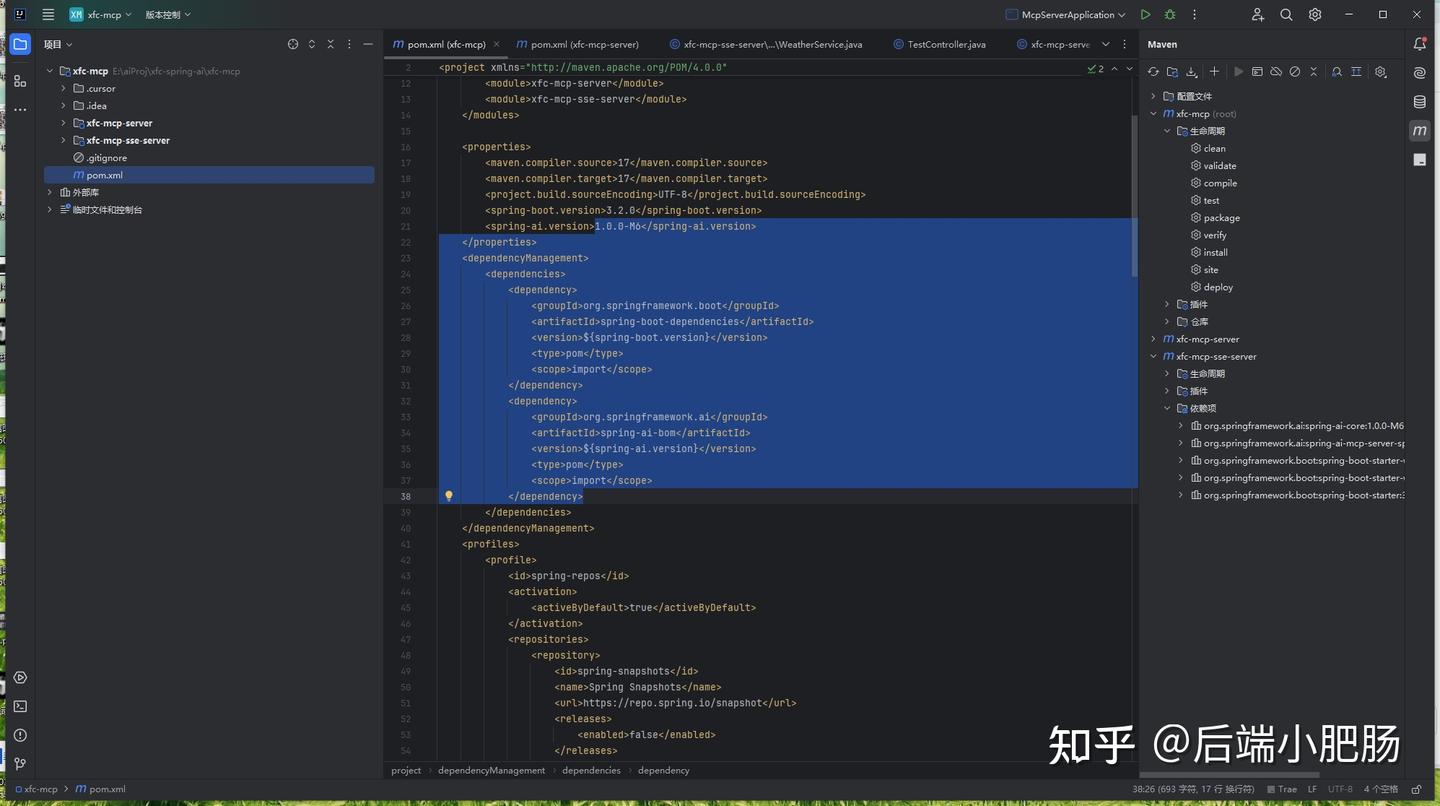Download sources in the Maven toolbar
The width and height of the screenshot is (1440, 806).
pyautogui.click(x=1192, y=71)
